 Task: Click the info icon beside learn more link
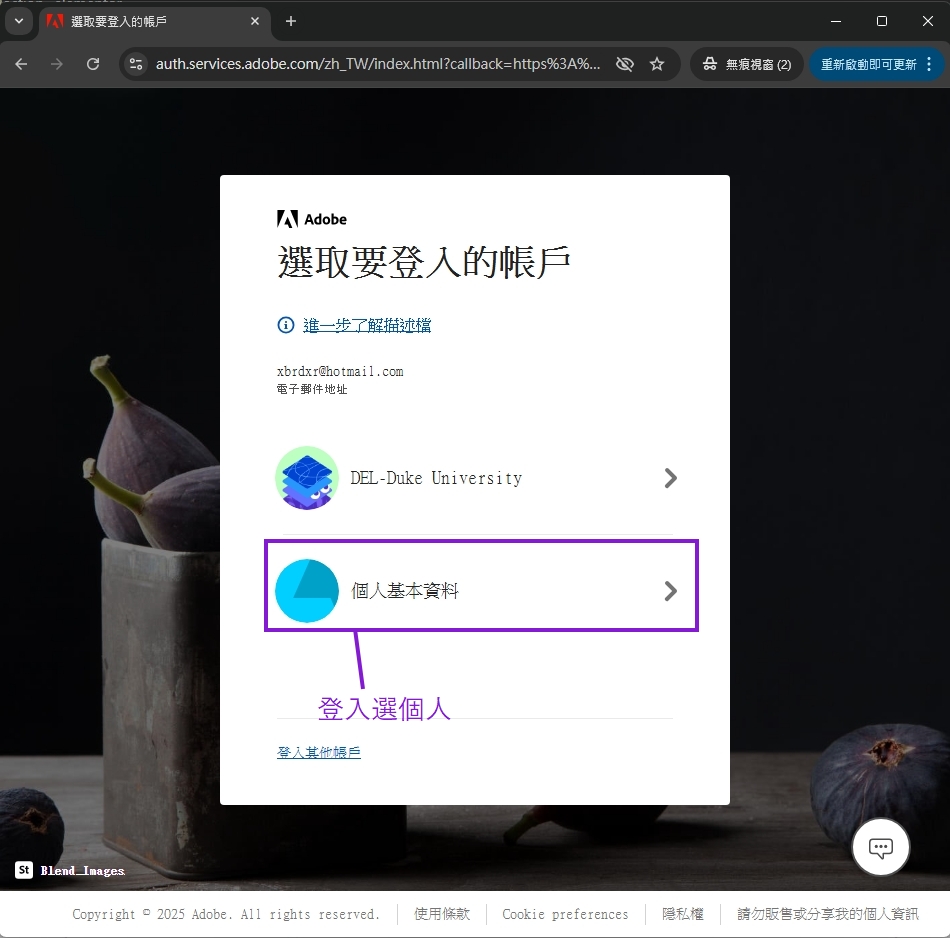tap(286, 325)
